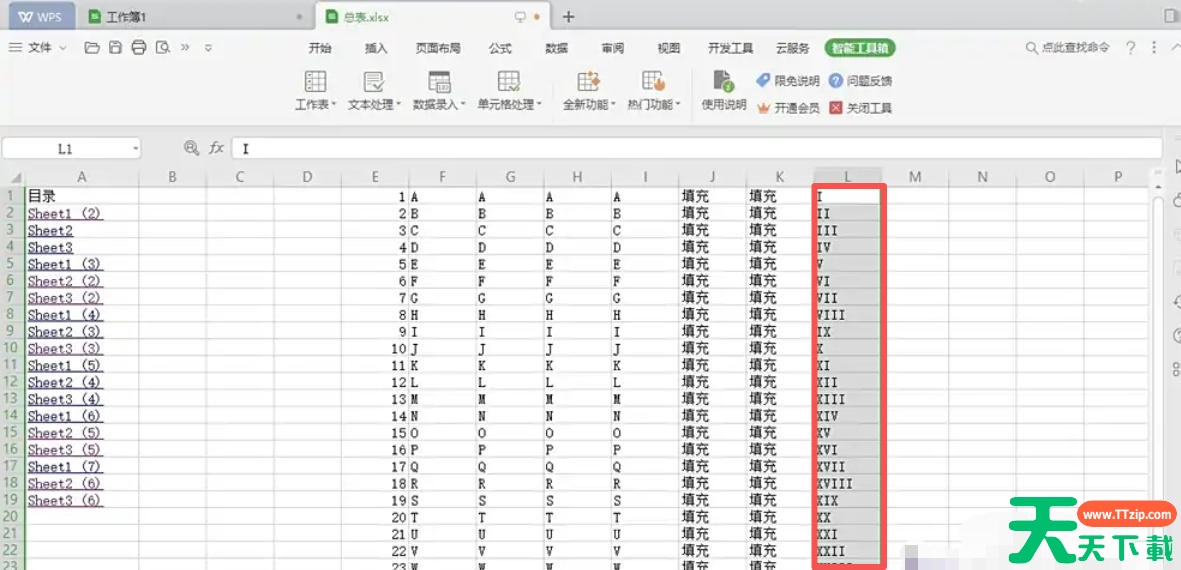Viewport: 1181px width, 570px height.
Task: Click cell containing 目录
Action: pos(82,196)
